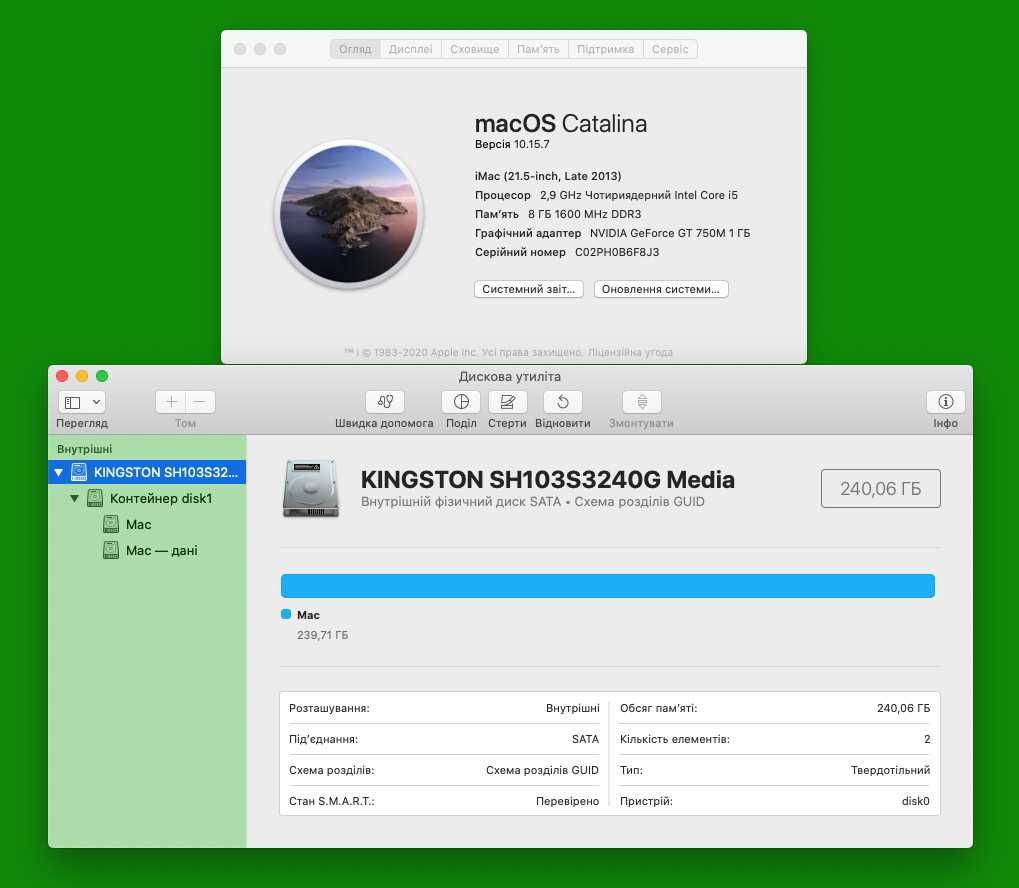Click the Тип Твердотільний value
1019x888 pixels.
click(890, 770)
